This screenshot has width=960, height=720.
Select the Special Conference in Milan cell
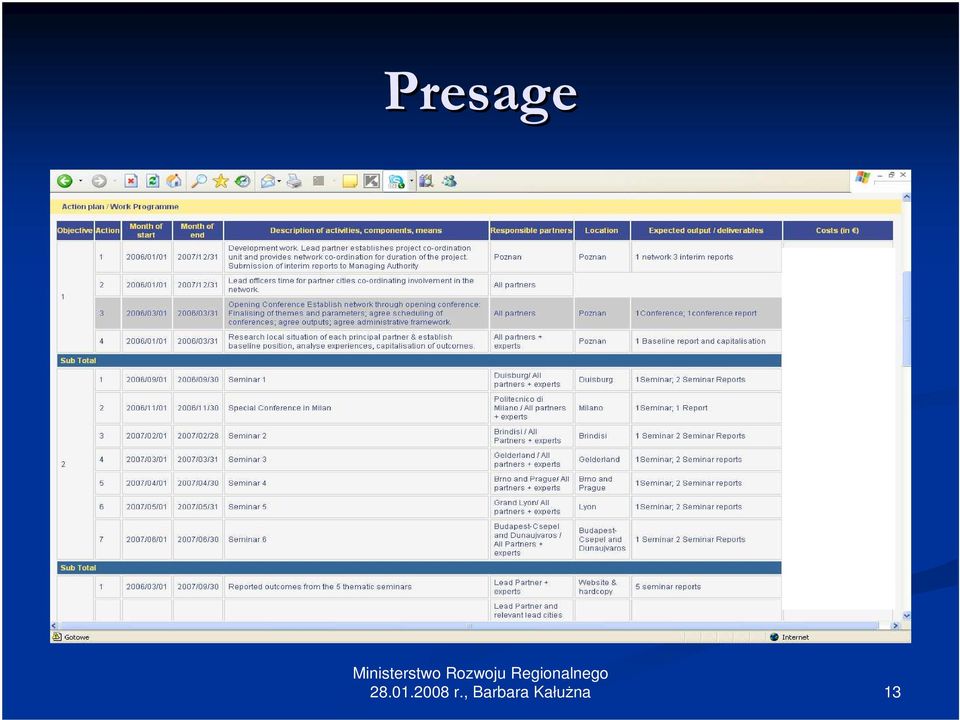click(x=356, y=408)
